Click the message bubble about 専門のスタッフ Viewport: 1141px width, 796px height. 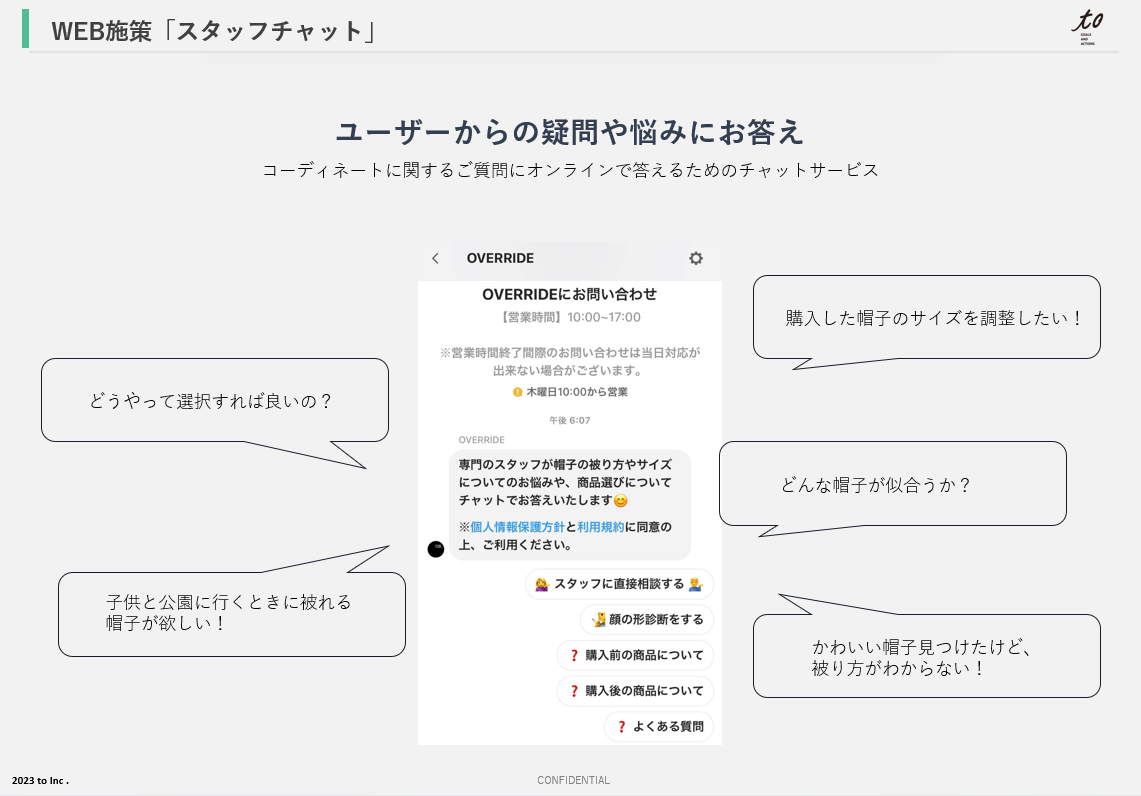[x=569, y=504]
